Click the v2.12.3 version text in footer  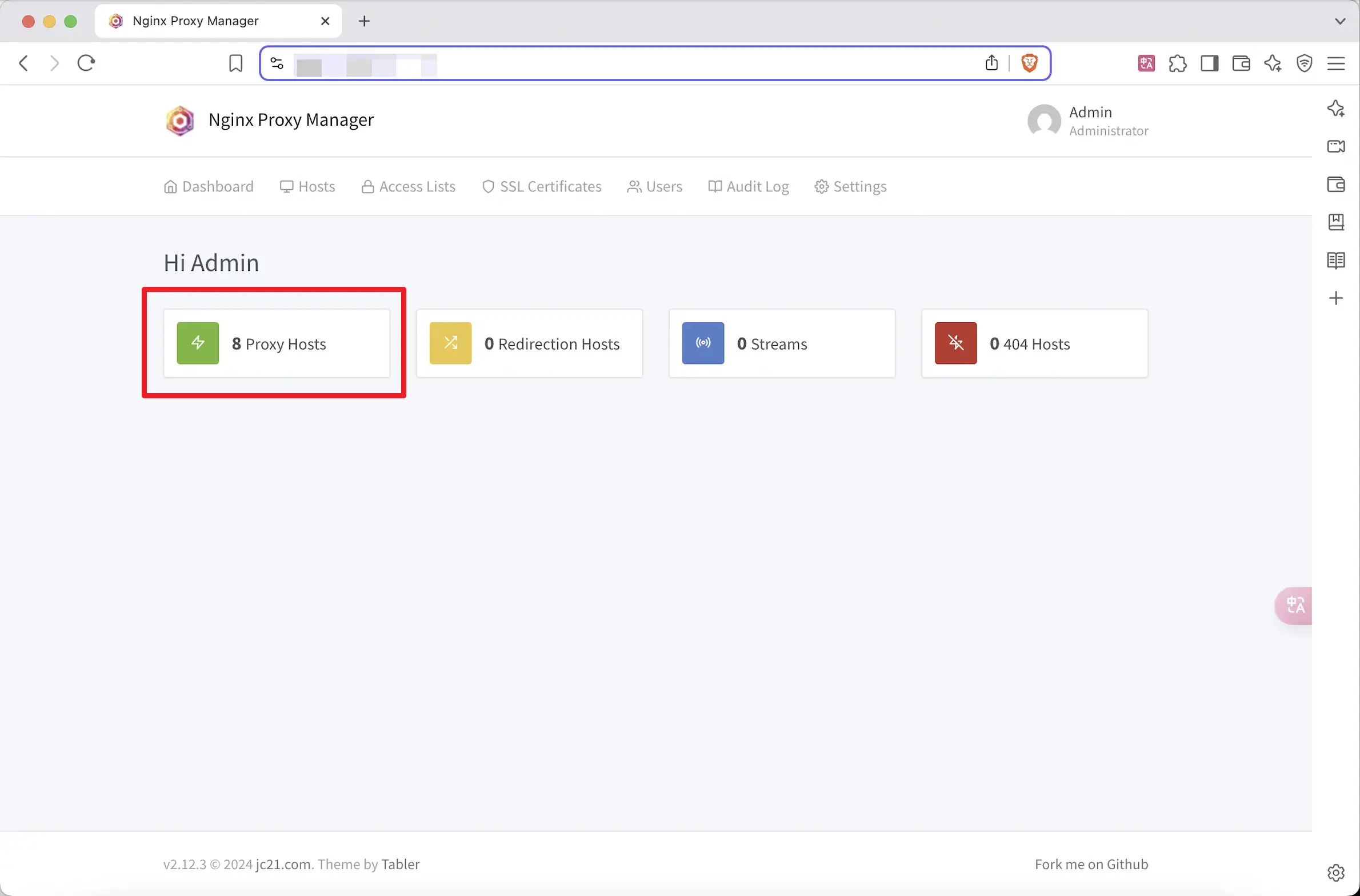pyautogui.click(x=185, y=864)
